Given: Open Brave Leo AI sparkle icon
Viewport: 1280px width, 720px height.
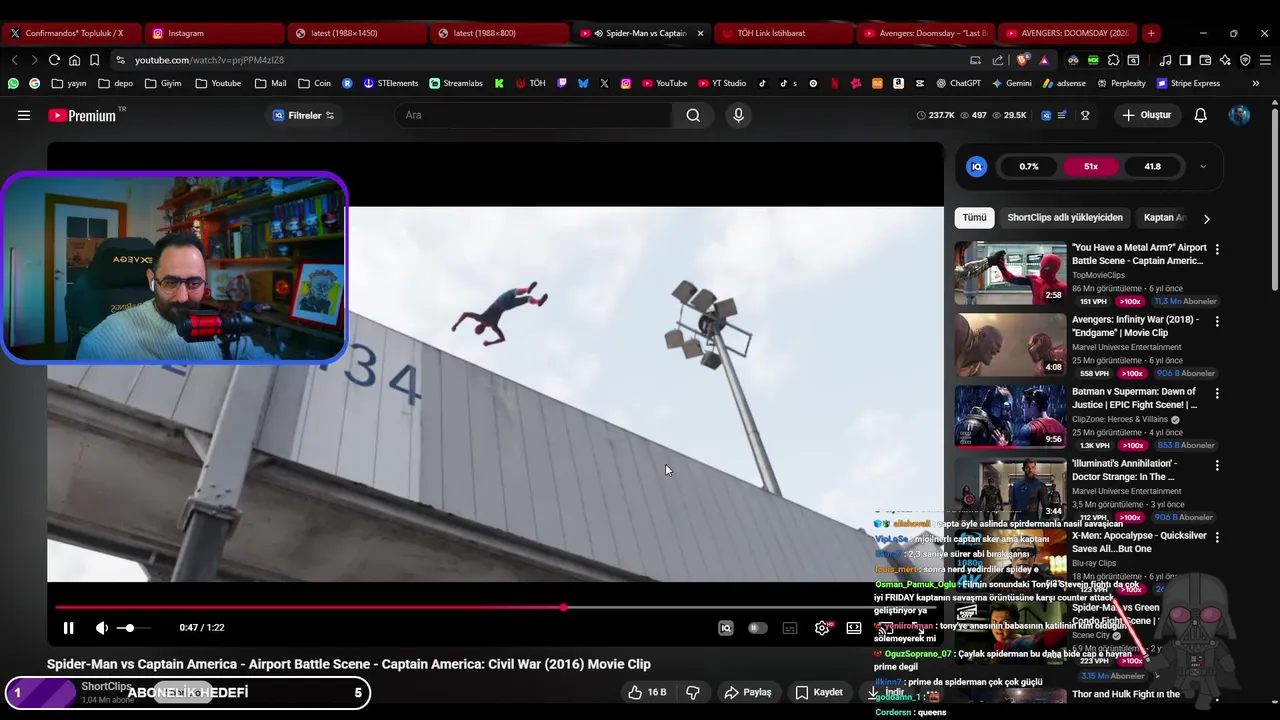Looking at the screenshot, I should click(1225, 60).
